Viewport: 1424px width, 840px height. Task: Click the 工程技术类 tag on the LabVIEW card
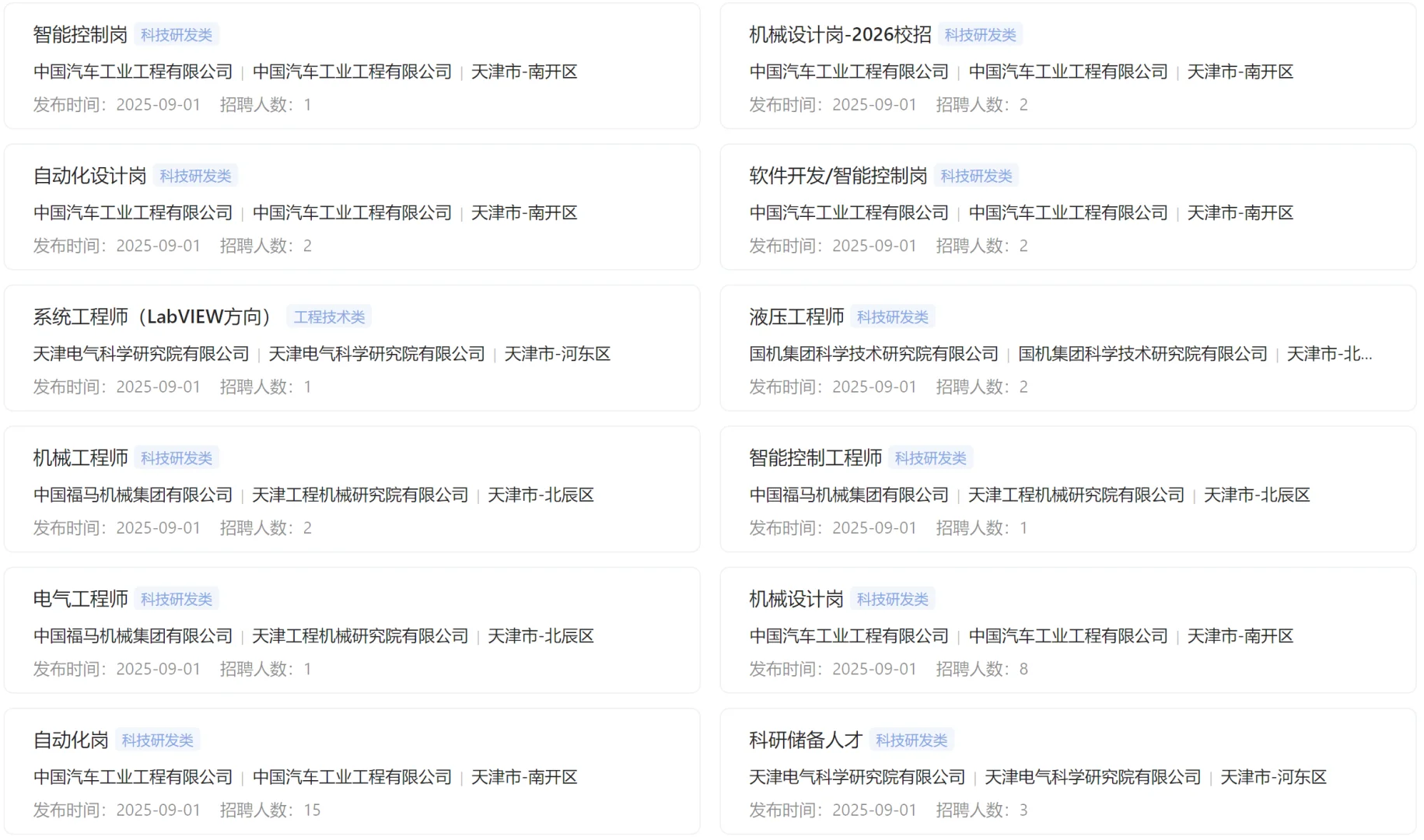coord(329,317)
